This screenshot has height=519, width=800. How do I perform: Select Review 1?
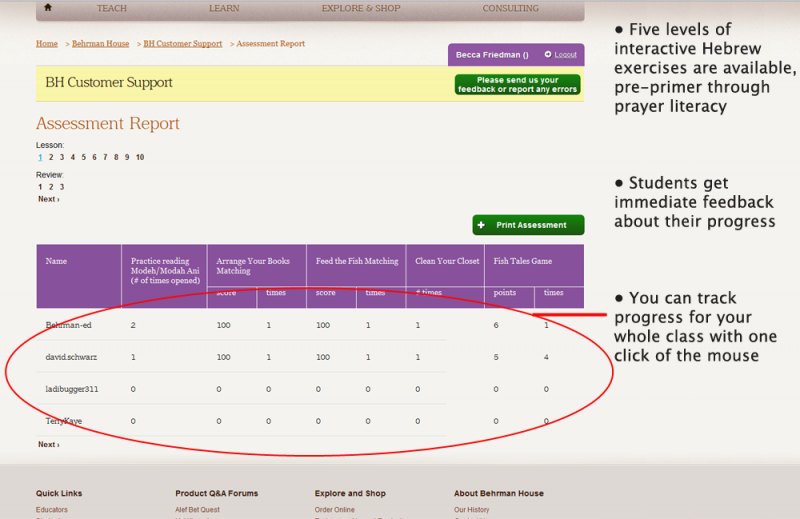(40, 187)
